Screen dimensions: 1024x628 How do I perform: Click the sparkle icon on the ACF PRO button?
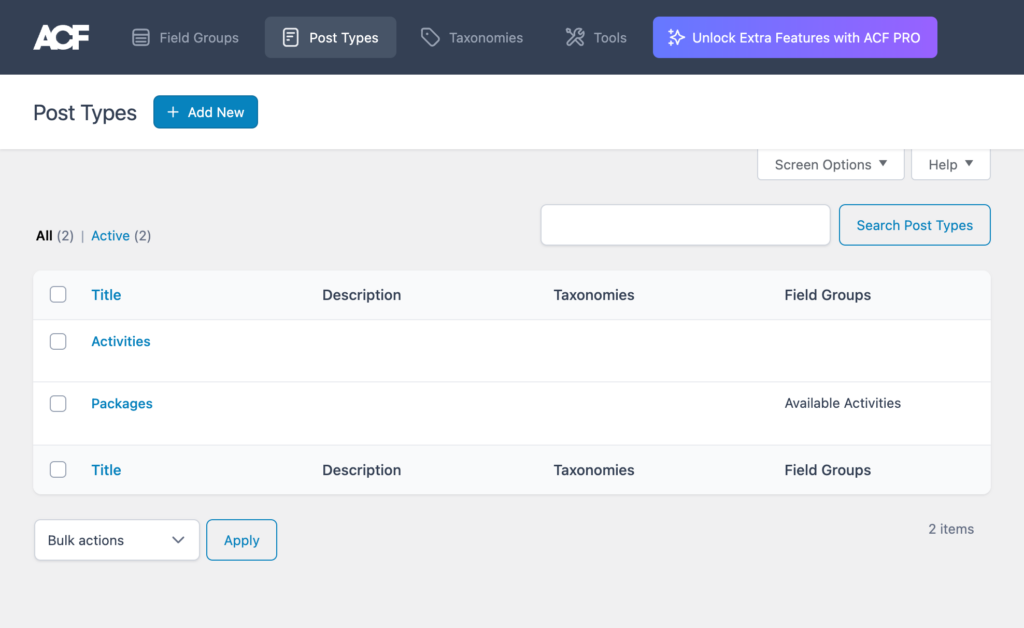pyautogui.click(x=678, y=36)
